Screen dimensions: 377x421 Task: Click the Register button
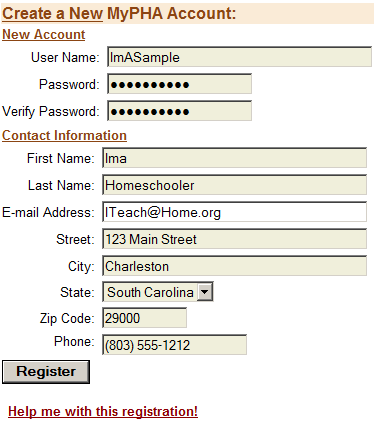(x=46, y=372)
